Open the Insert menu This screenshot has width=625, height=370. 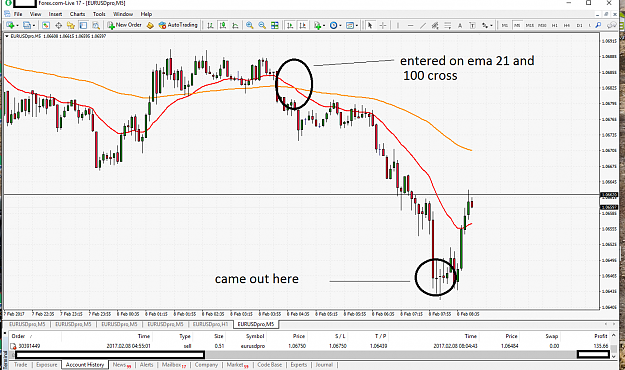pos(55,14)
